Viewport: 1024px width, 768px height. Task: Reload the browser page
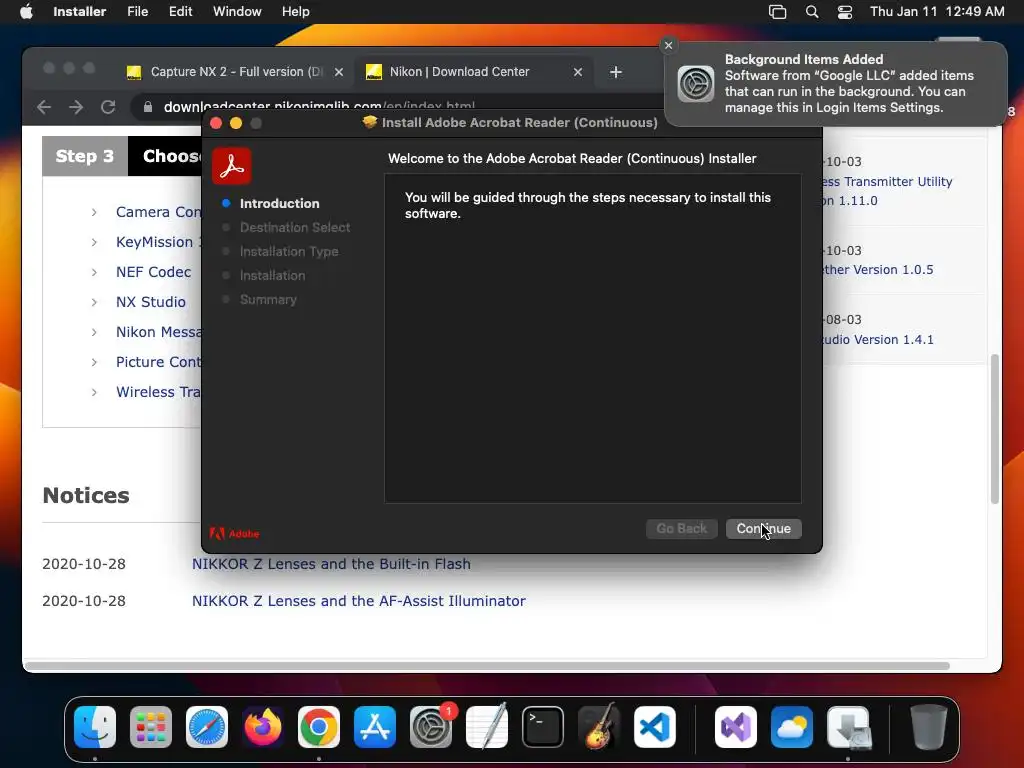[108, 107]
